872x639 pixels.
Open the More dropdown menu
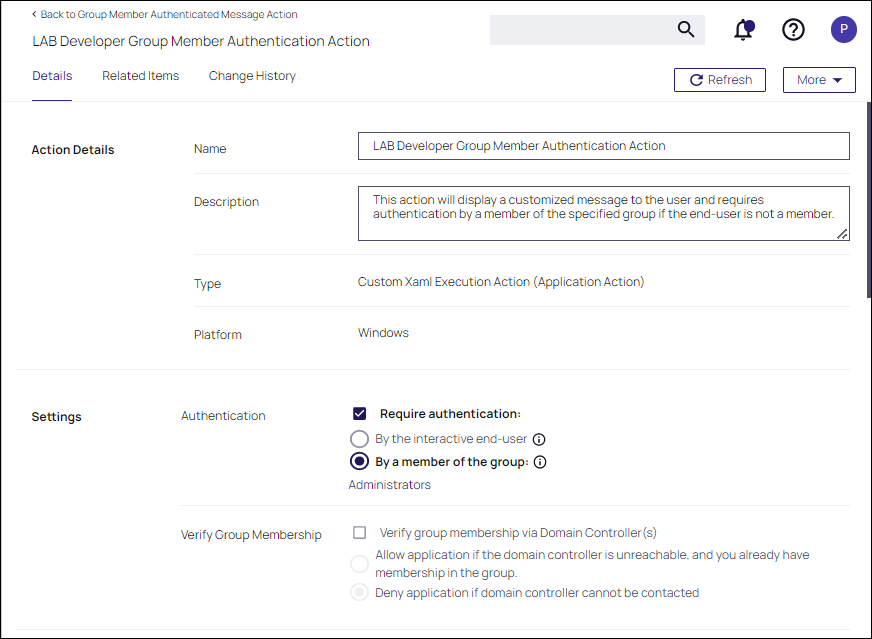click(819, 80)
